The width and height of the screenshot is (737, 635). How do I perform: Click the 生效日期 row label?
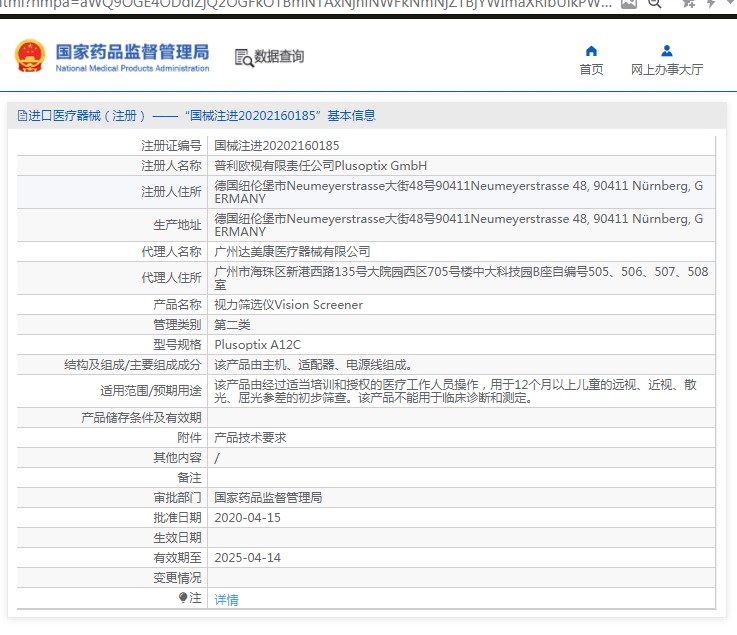point(177,538)
